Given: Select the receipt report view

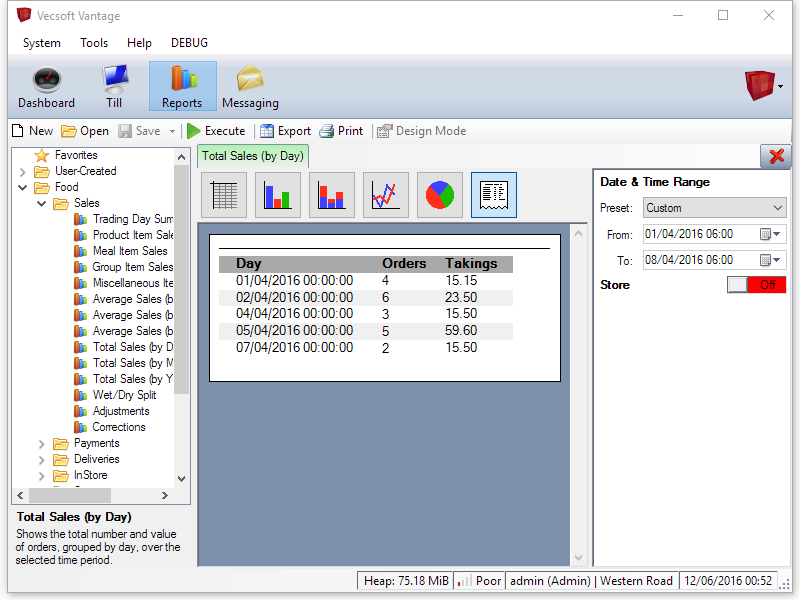Looking at the screenshot, I should (x=494, y=195).
